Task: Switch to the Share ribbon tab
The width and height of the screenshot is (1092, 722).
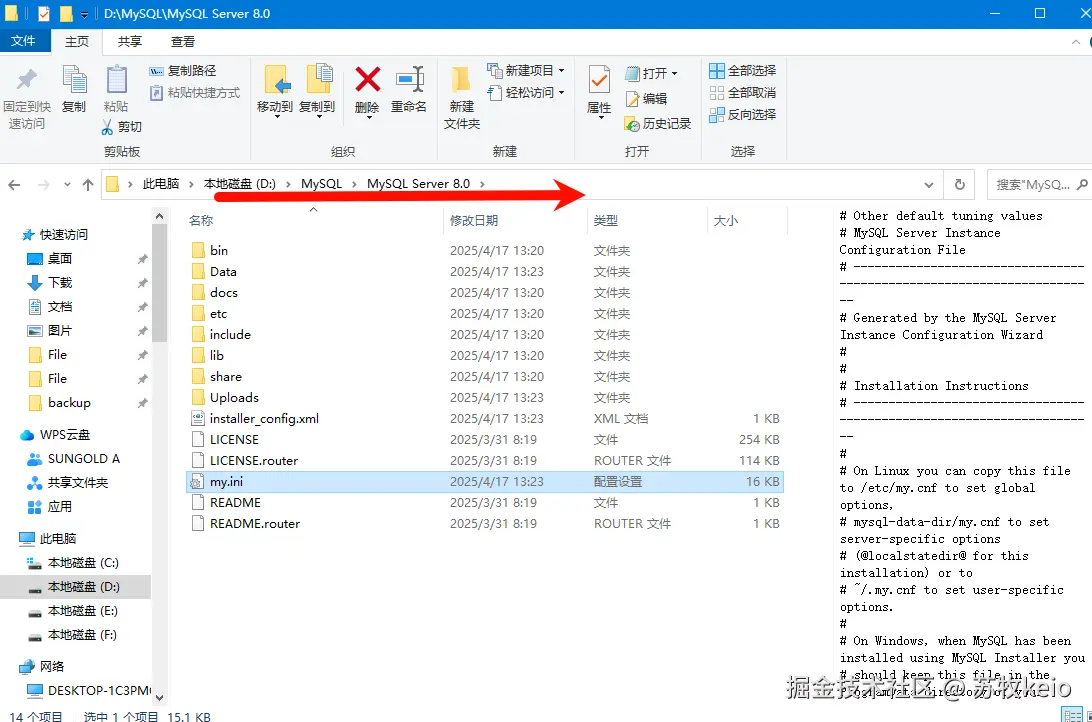Action: [130, 42]
